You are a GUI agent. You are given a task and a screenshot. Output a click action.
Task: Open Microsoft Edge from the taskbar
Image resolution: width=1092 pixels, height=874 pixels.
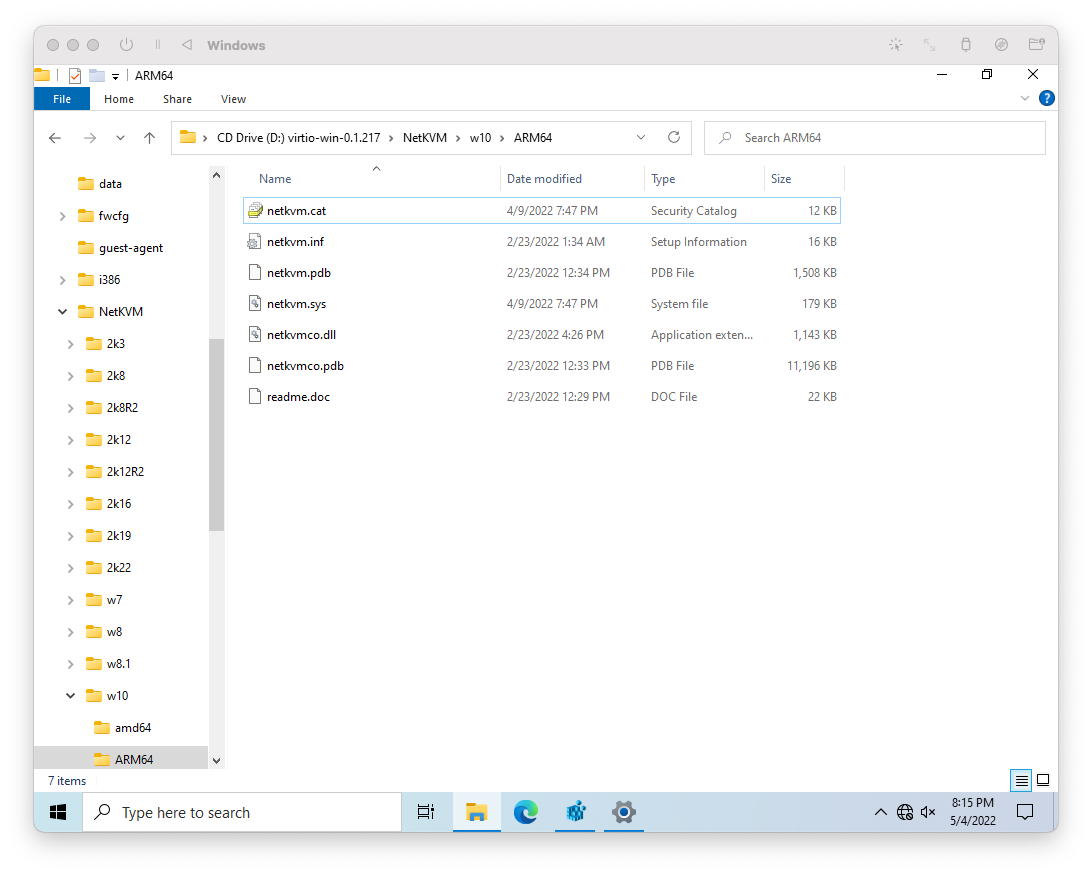pyautogui.click(x=526, y=812)
